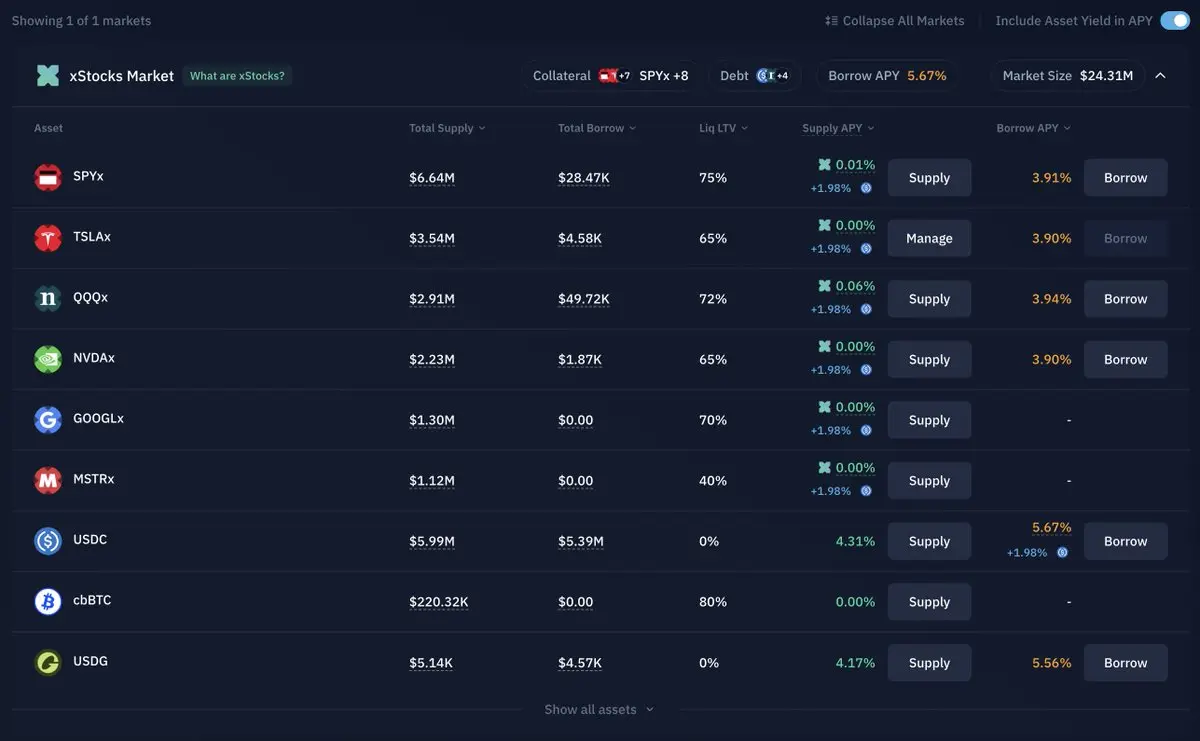Sort by Liq LTV column
The width and height of the screenshot is (1200, 741).
click(724, 128)
